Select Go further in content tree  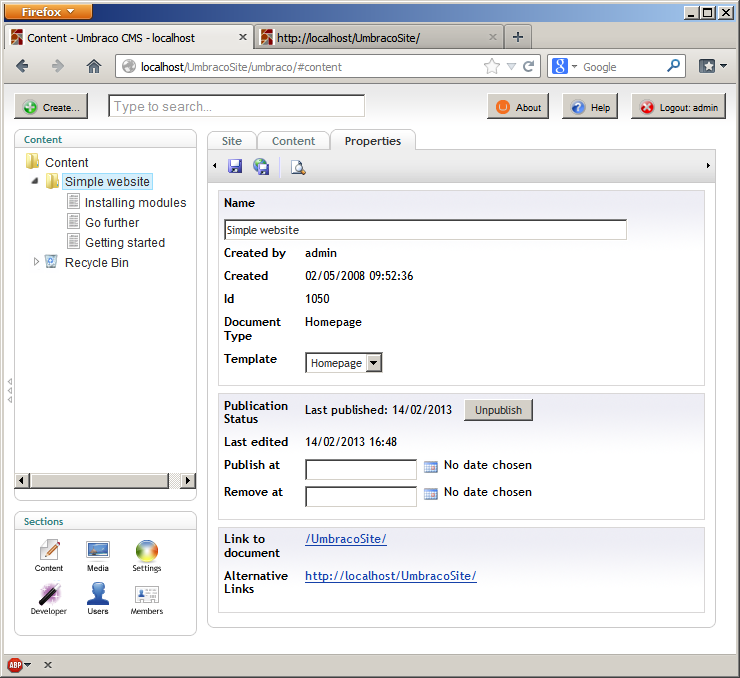[112, 222]
